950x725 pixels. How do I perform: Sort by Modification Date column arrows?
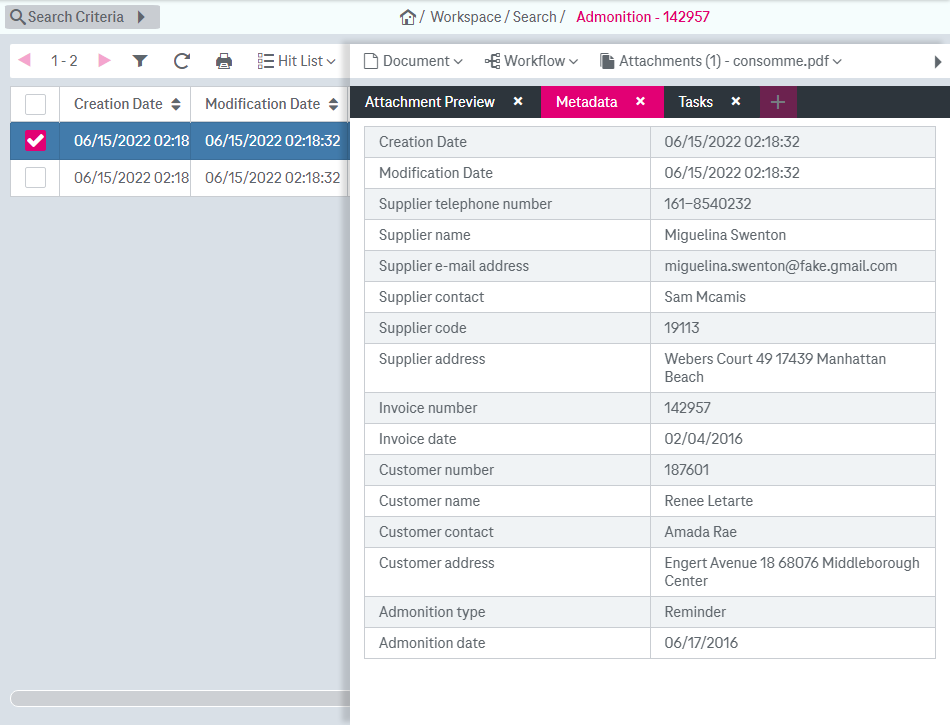pos(333,104)
